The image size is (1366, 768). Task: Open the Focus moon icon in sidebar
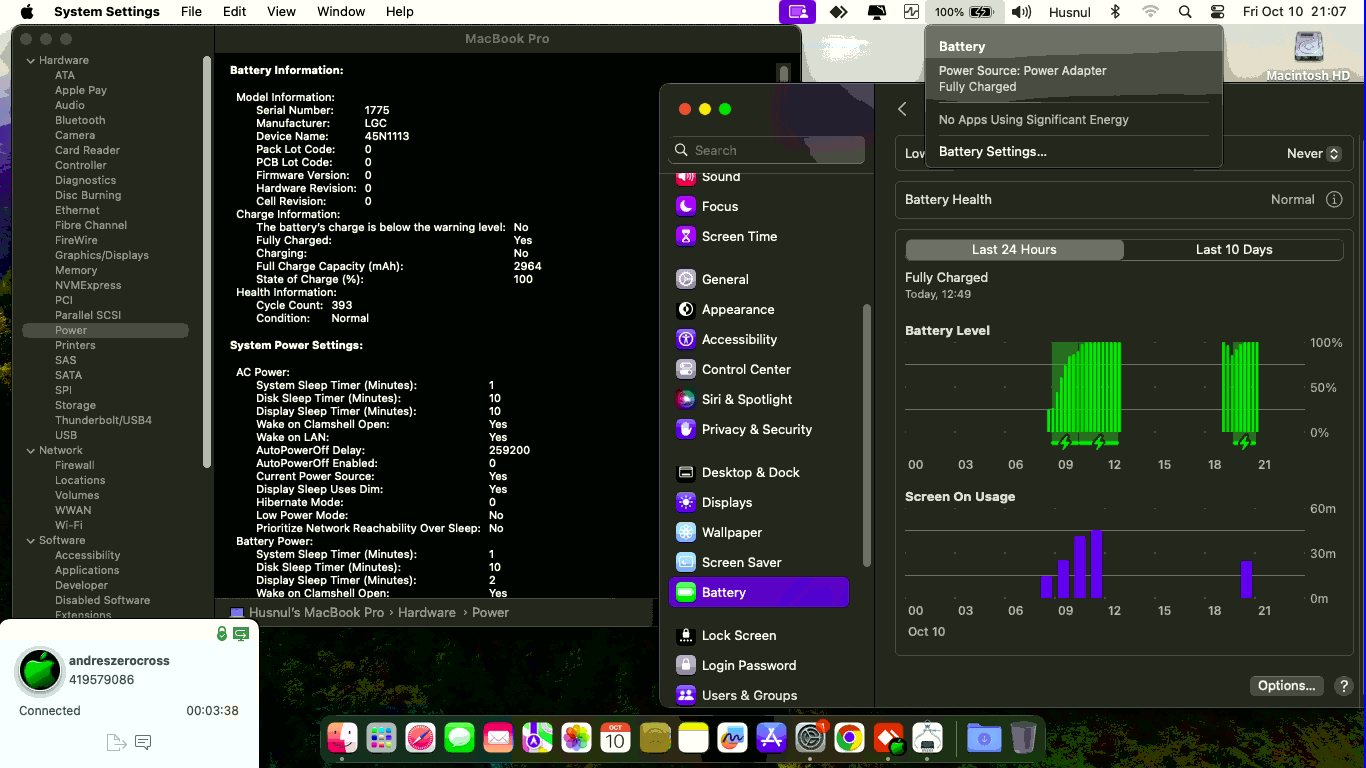(x=685, y=206)
